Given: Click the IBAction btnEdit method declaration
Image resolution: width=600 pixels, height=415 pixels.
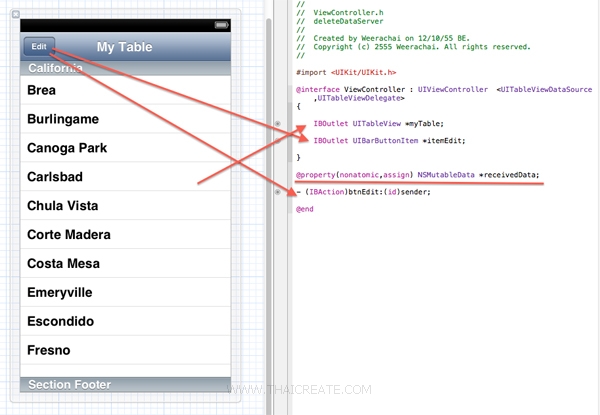Looking at the screenshot, I should click(364, 192).
